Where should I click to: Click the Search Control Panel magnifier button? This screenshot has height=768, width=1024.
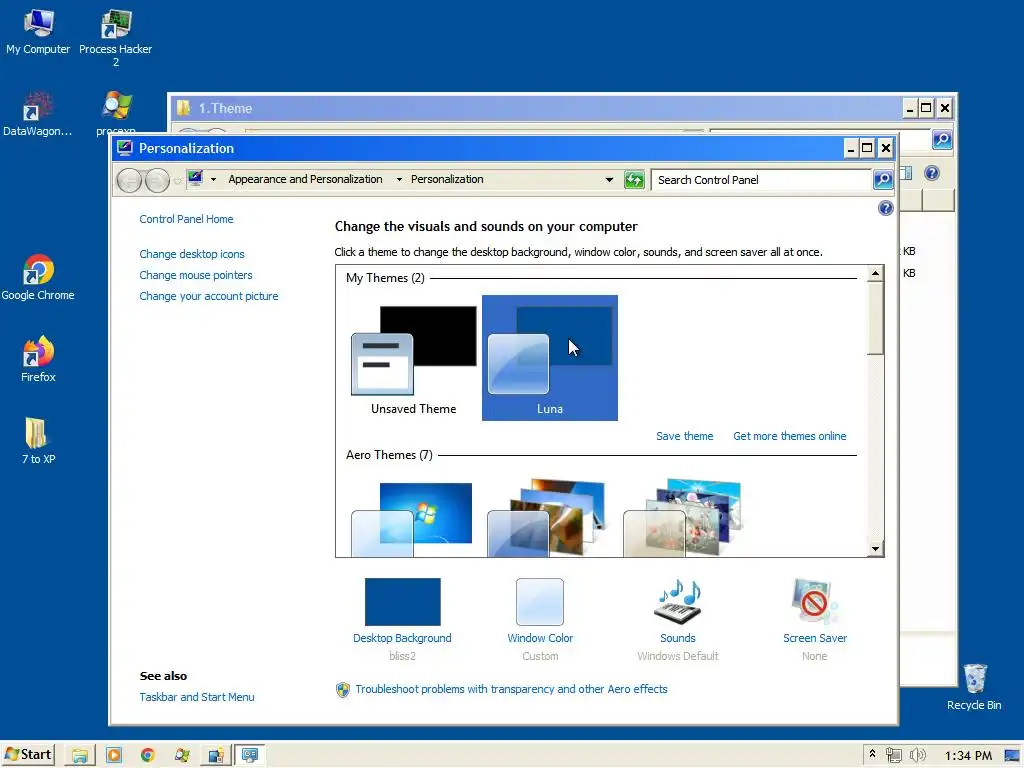click(x=883, y=180)
